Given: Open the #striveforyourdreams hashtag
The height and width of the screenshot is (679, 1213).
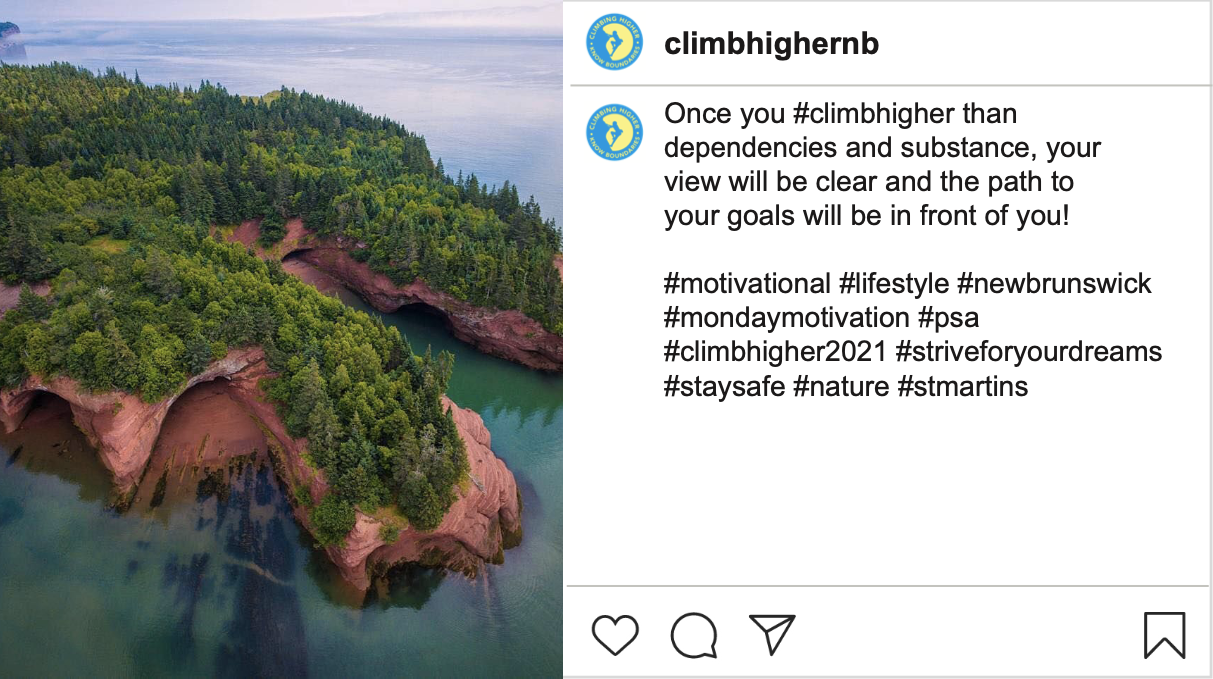Looking at the screenshot, I should [x=1029, y=352].
